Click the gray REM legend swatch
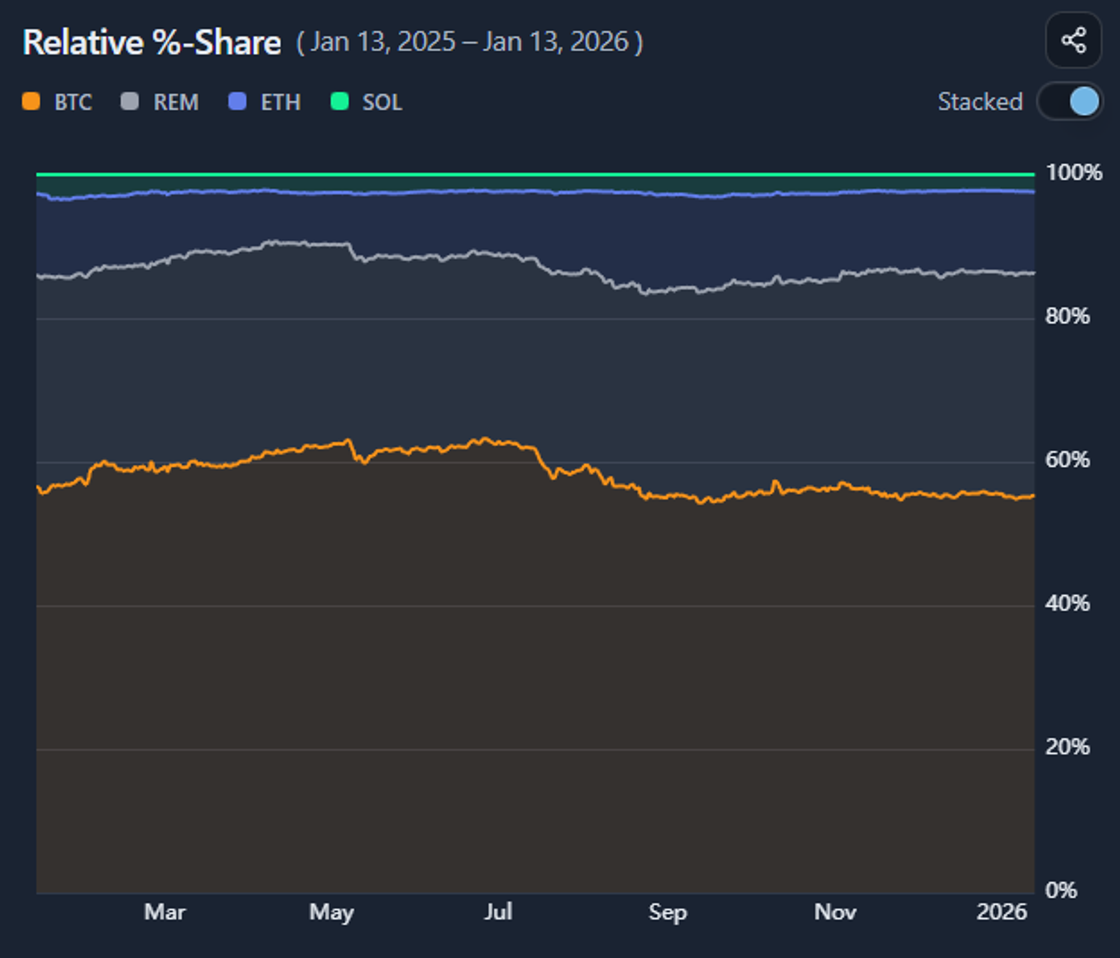 [x=129, y=101]
